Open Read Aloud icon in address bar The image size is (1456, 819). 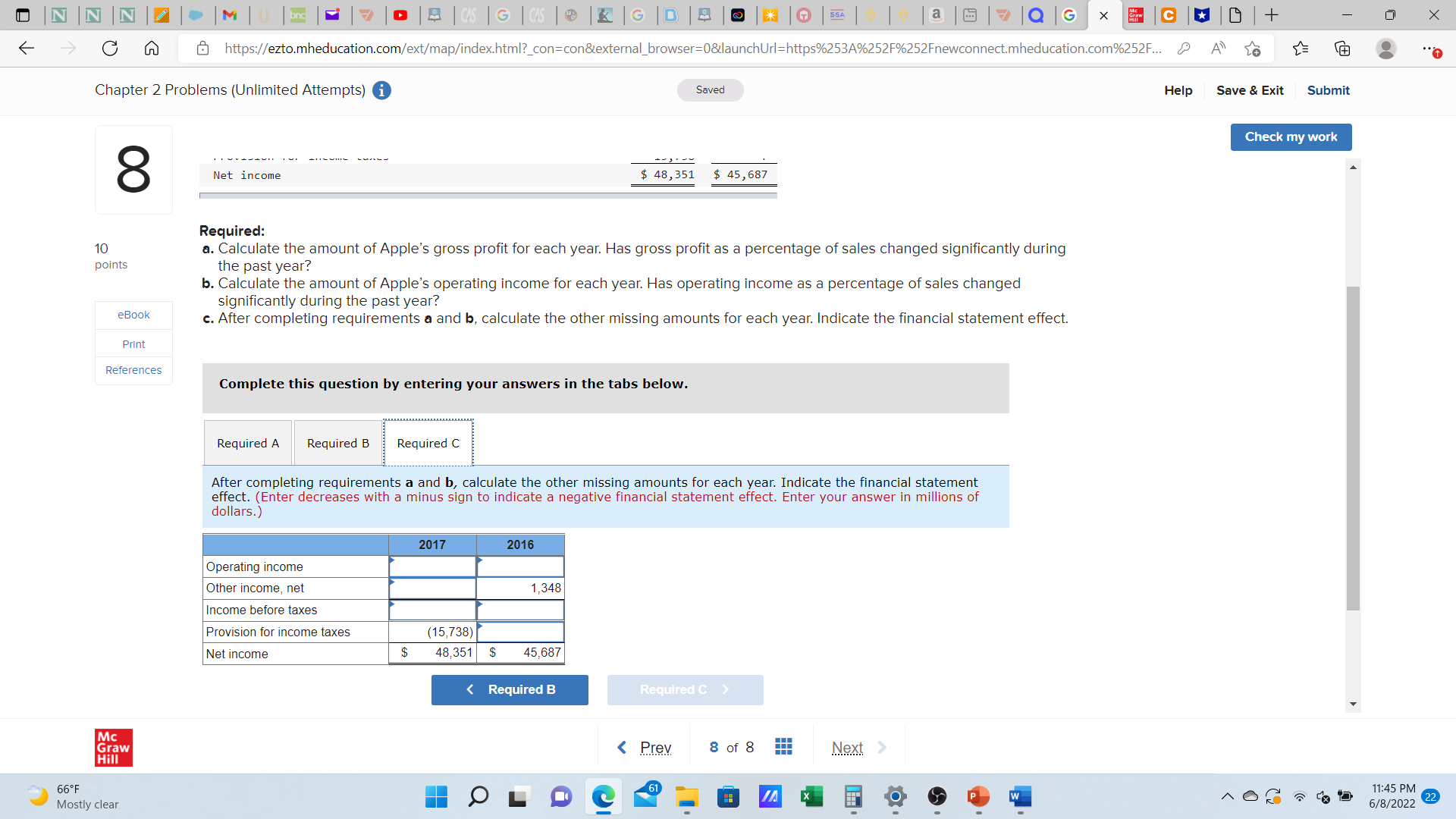[1218, 49]
